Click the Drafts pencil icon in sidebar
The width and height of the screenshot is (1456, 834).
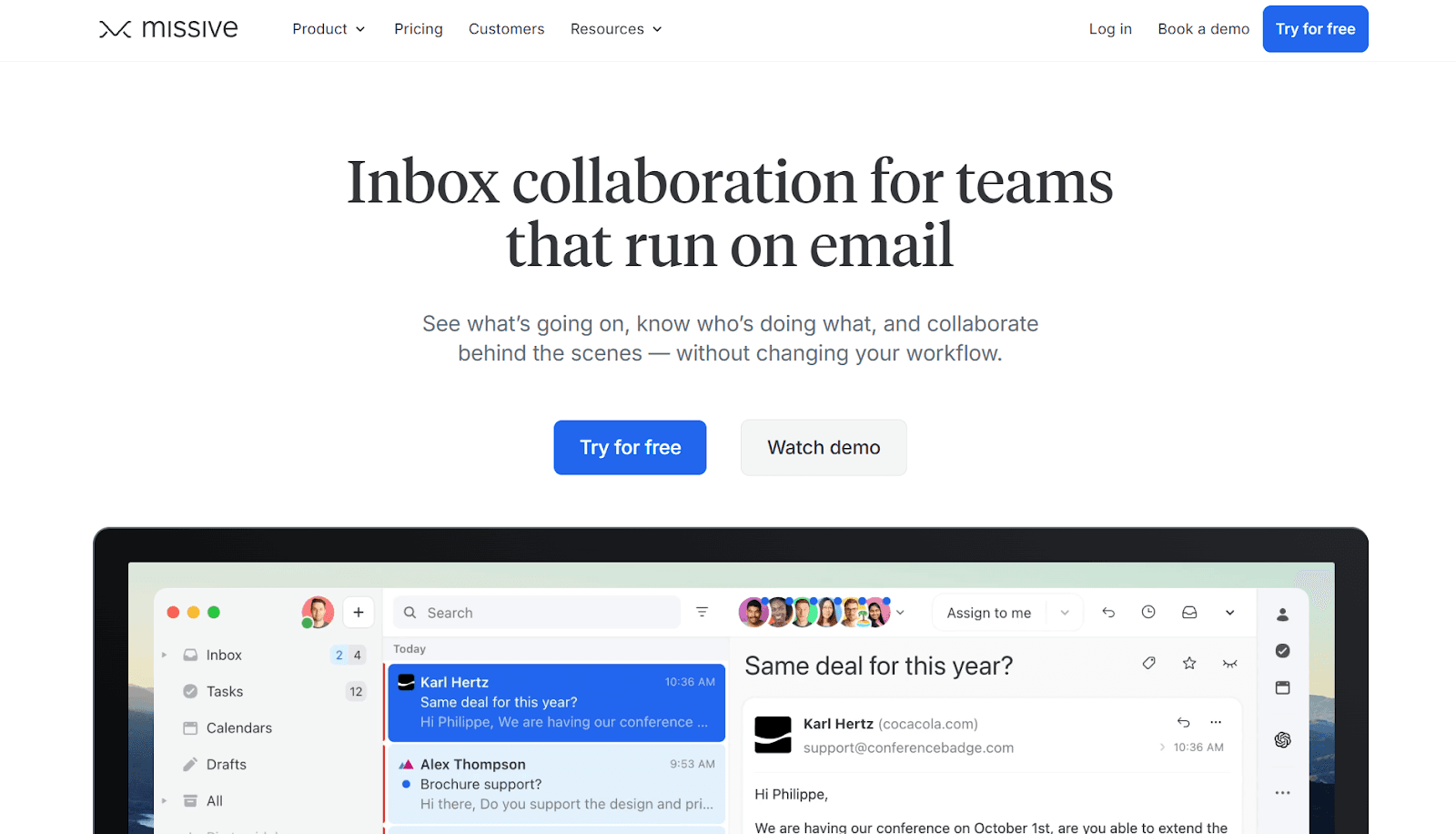190,764
